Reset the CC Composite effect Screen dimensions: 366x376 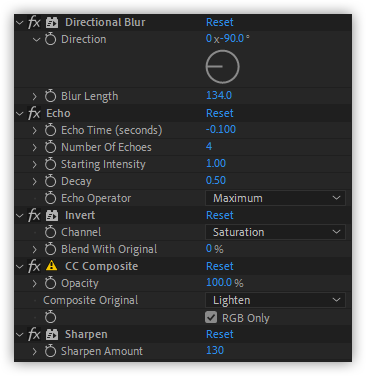tap(220, 266)
